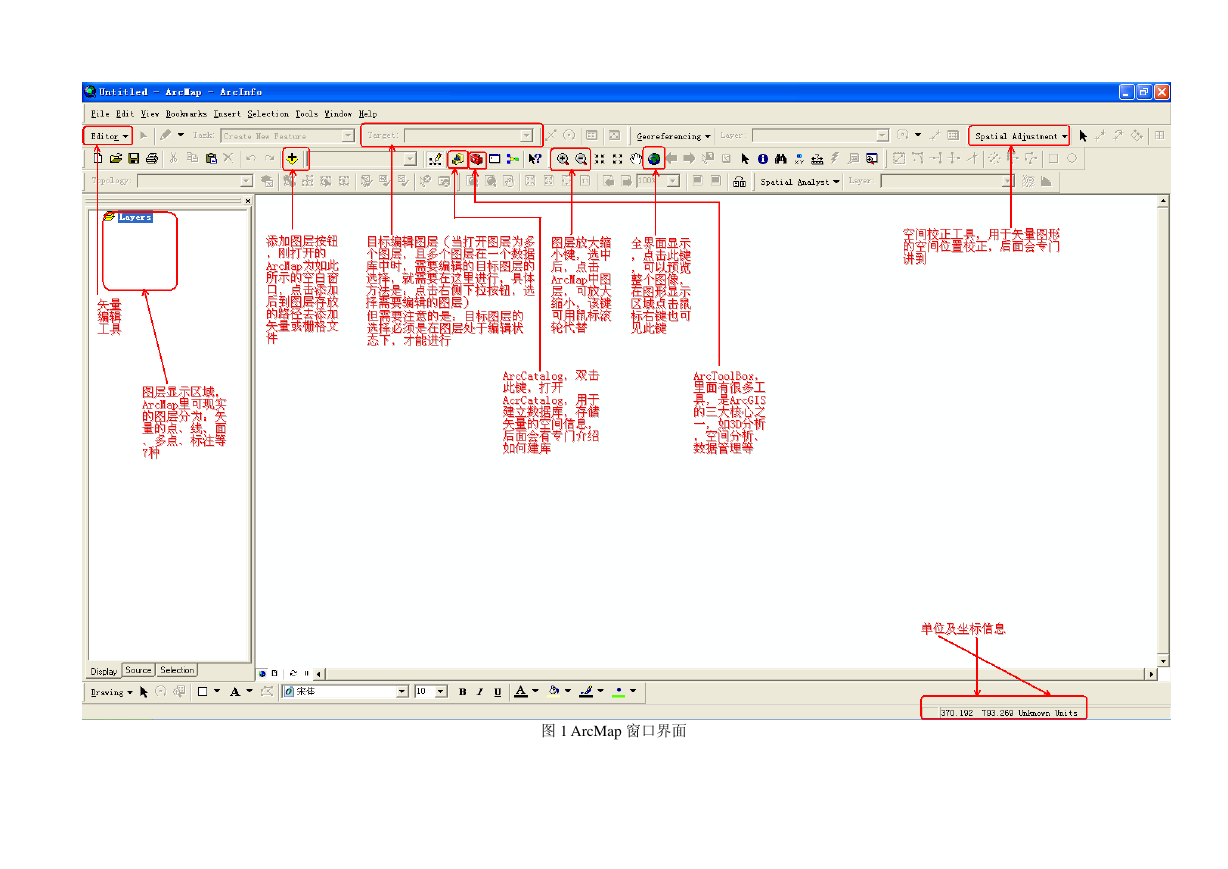The height and width of the screenshot is (869, 1228).
Task: Select the Identify tool
Action: point(762,158)
